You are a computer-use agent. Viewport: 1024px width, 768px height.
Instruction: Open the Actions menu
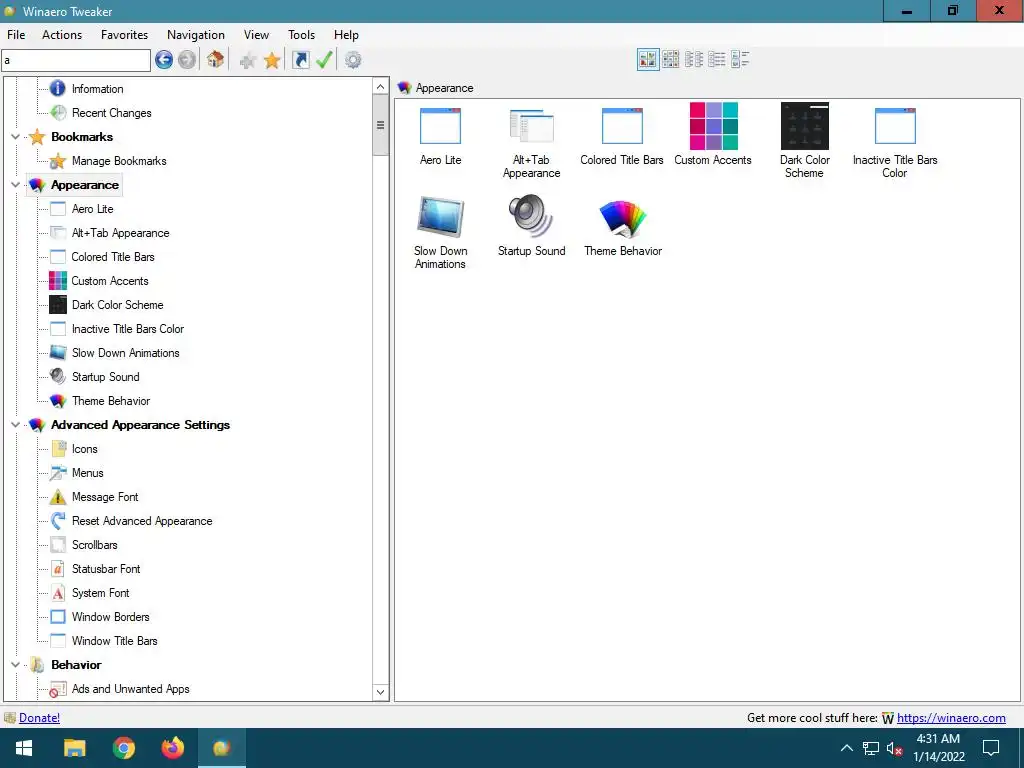click(x=62, y=35)
